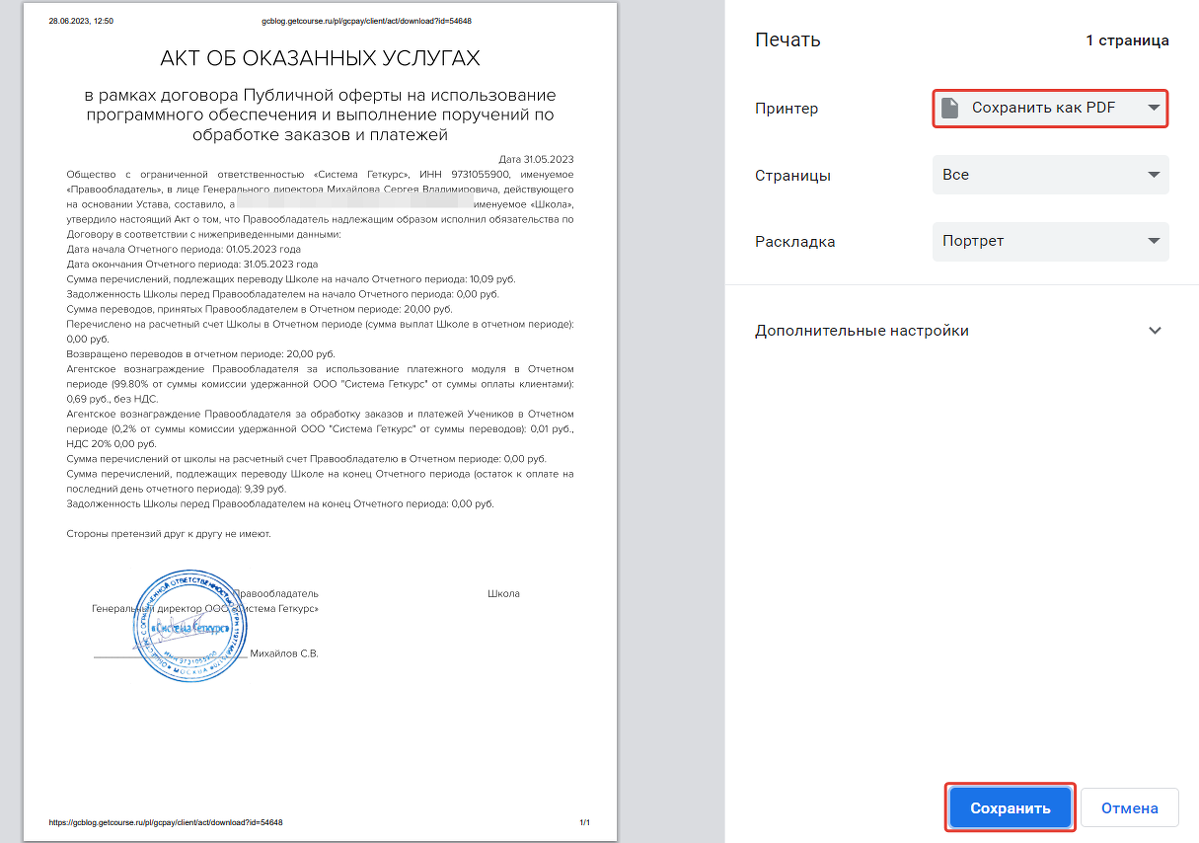Click the Страницы label

pos(792,176)
